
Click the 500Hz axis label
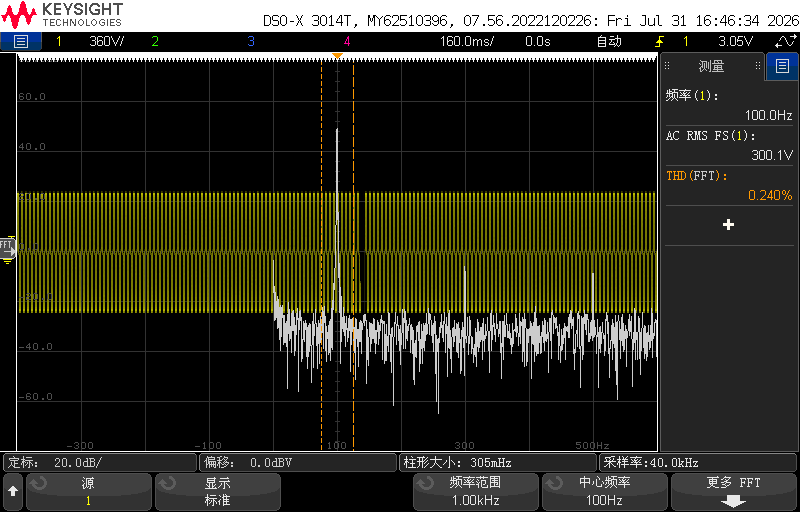[592, 445]
